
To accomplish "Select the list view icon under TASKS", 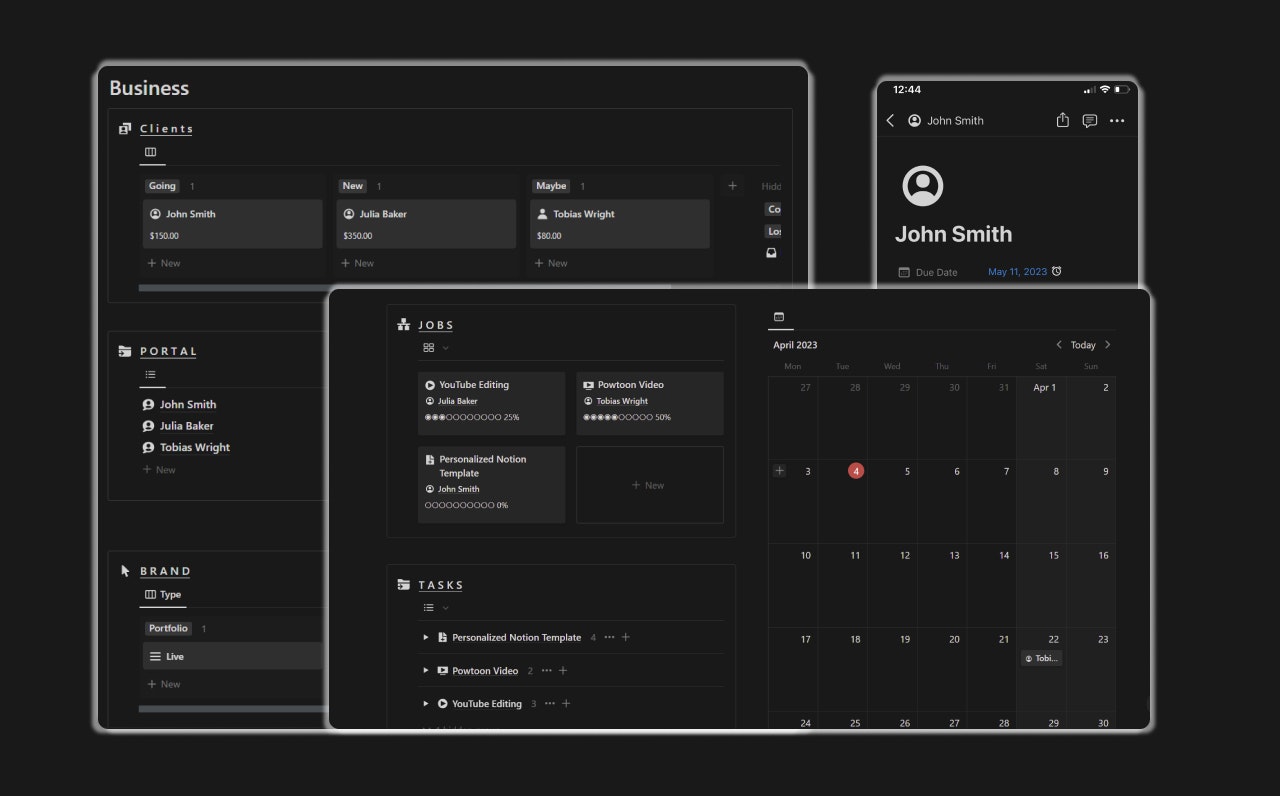I will click(429, 608).
